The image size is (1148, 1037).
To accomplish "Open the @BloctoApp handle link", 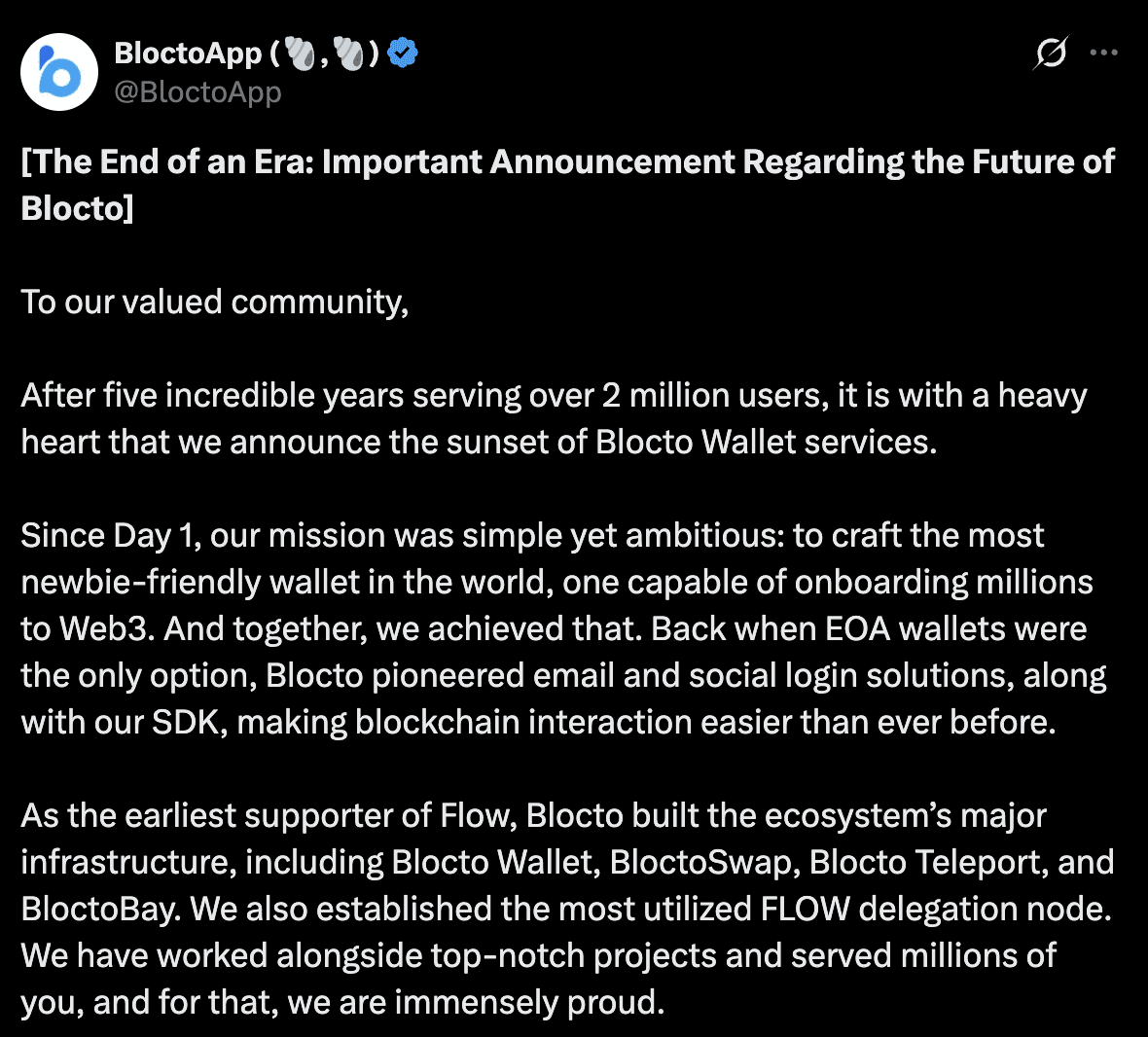I will tap(197, 92).
